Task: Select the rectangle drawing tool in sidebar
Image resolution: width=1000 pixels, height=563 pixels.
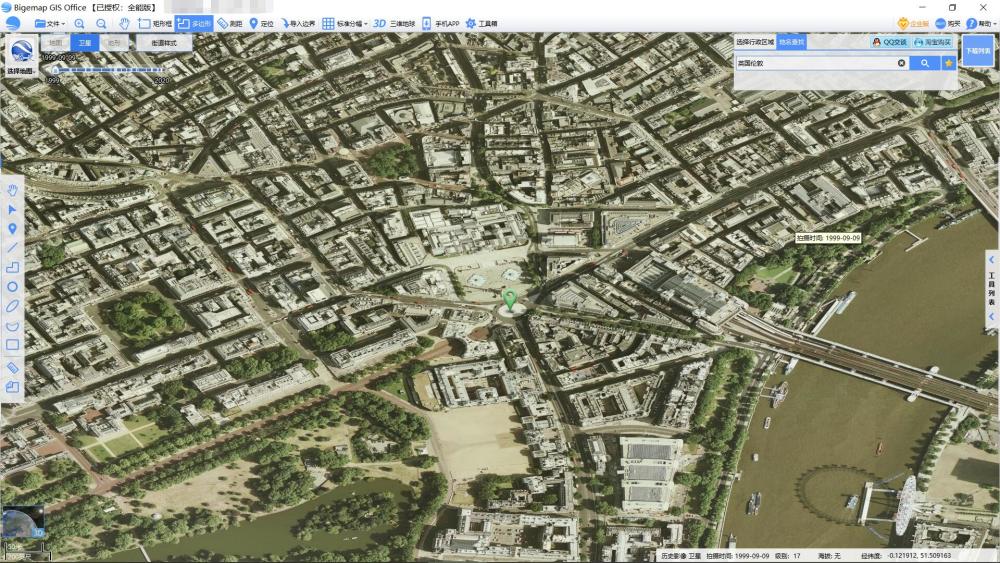Action: [12, 345]
